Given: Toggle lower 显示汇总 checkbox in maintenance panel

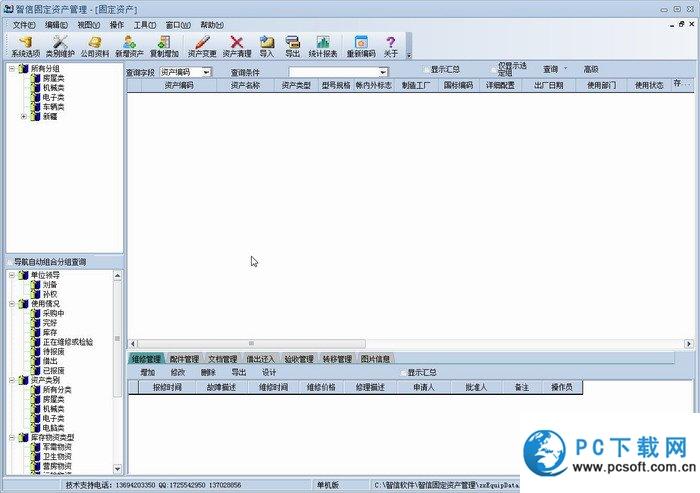Looking at the screenshot, I should pyautogui.click(x=403, y=372).
